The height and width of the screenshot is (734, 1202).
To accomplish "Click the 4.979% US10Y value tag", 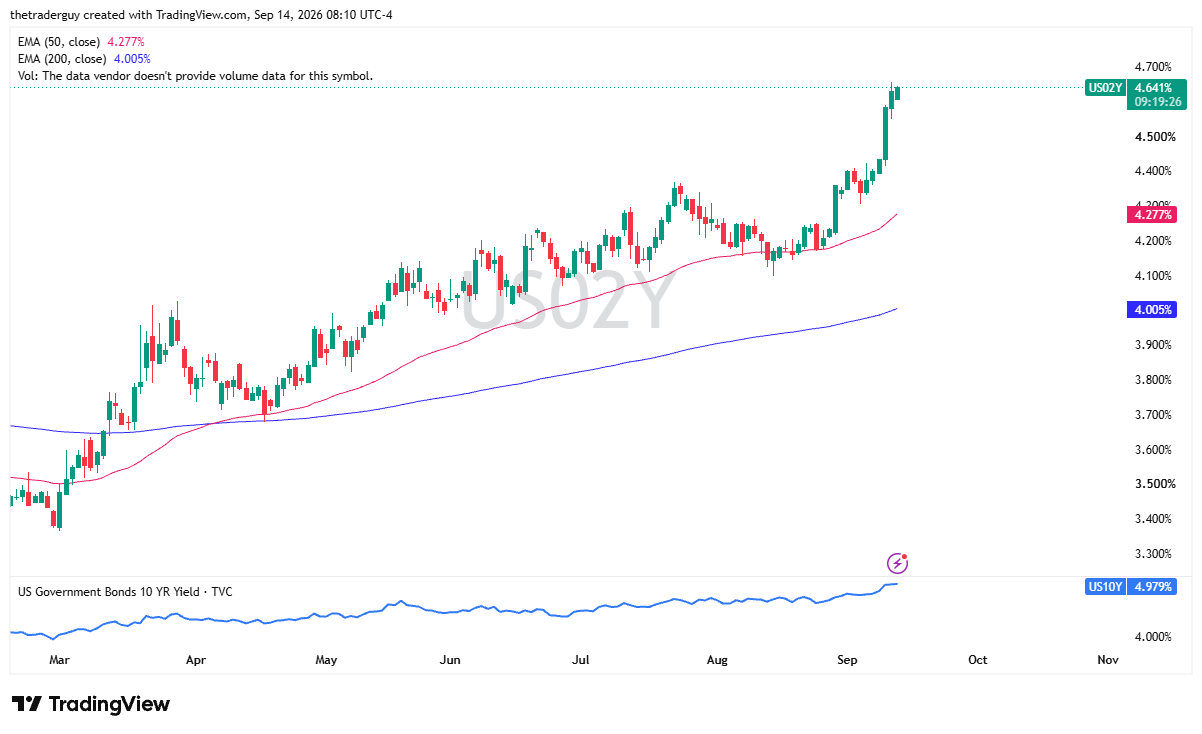I will (1153, 587).
